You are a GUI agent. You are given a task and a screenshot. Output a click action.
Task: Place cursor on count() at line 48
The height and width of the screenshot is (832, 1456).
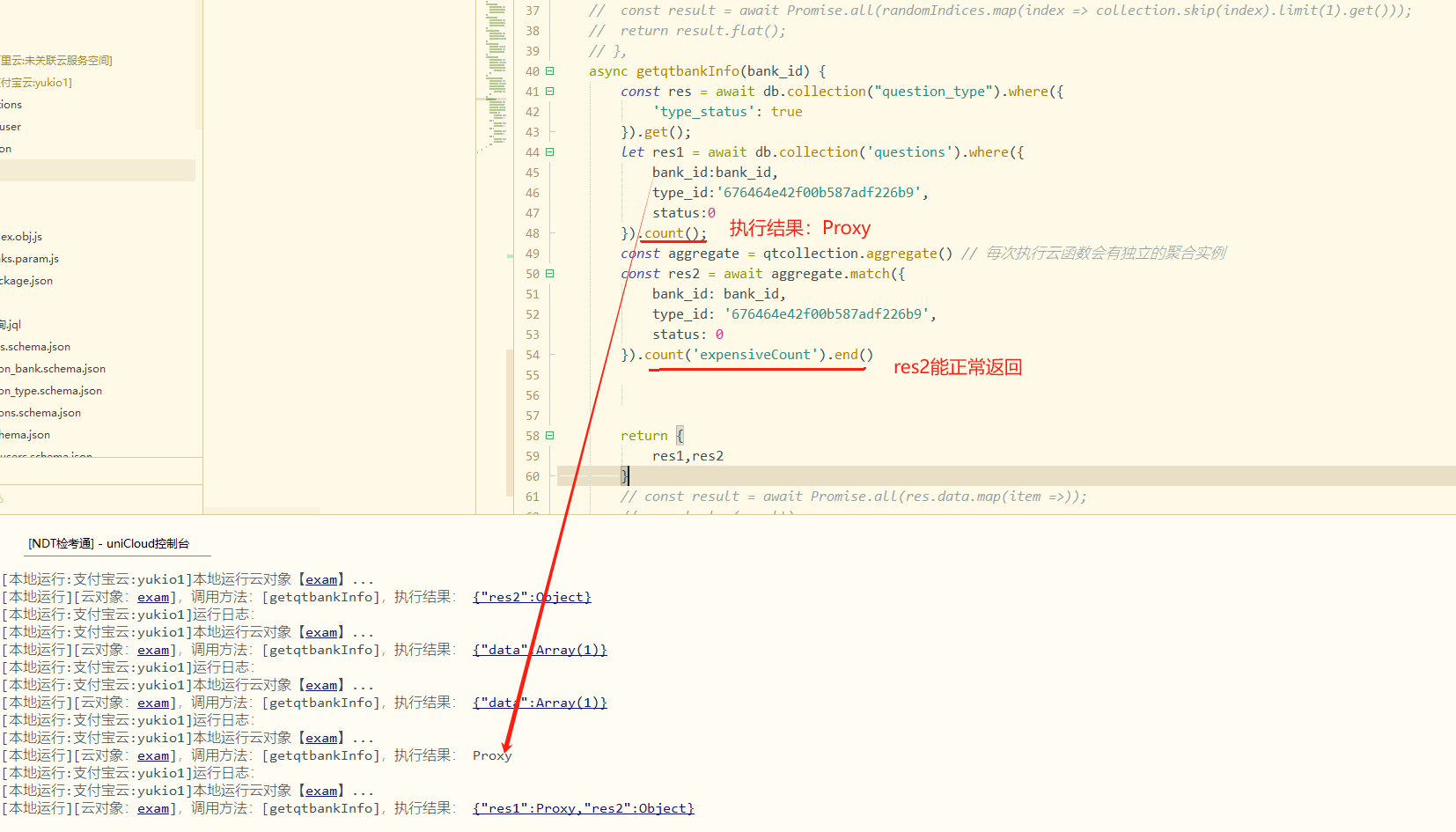675,233
